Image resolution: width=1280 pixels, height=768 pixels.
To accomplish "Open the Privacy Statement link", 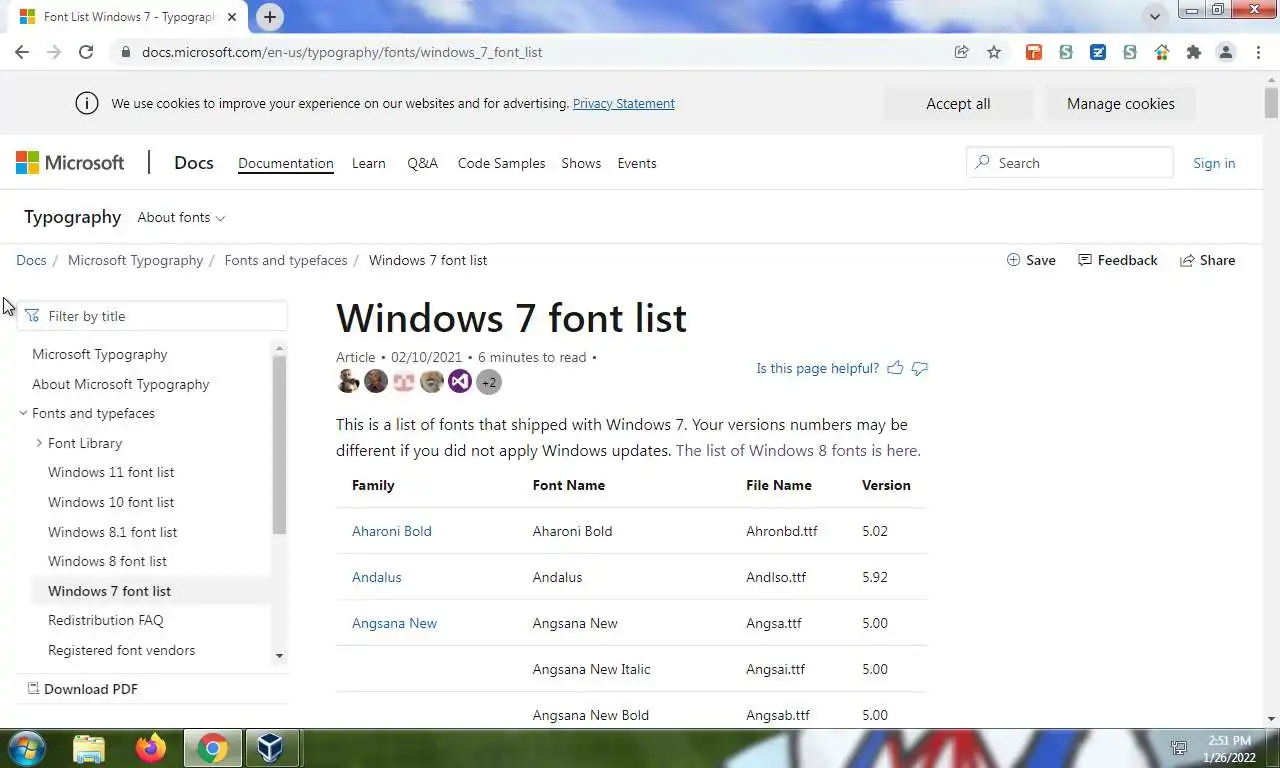I will tap(623, 103).
